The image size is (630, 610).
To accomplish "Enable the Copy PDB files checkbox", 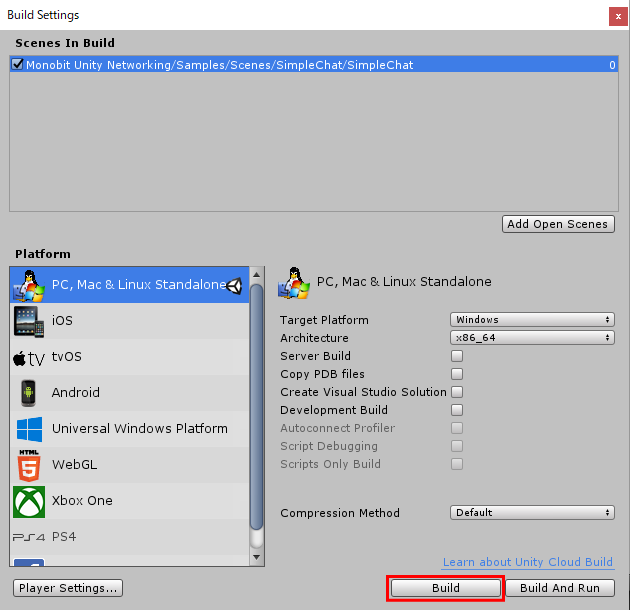I will pyautogui.click(x=457, y=374).
